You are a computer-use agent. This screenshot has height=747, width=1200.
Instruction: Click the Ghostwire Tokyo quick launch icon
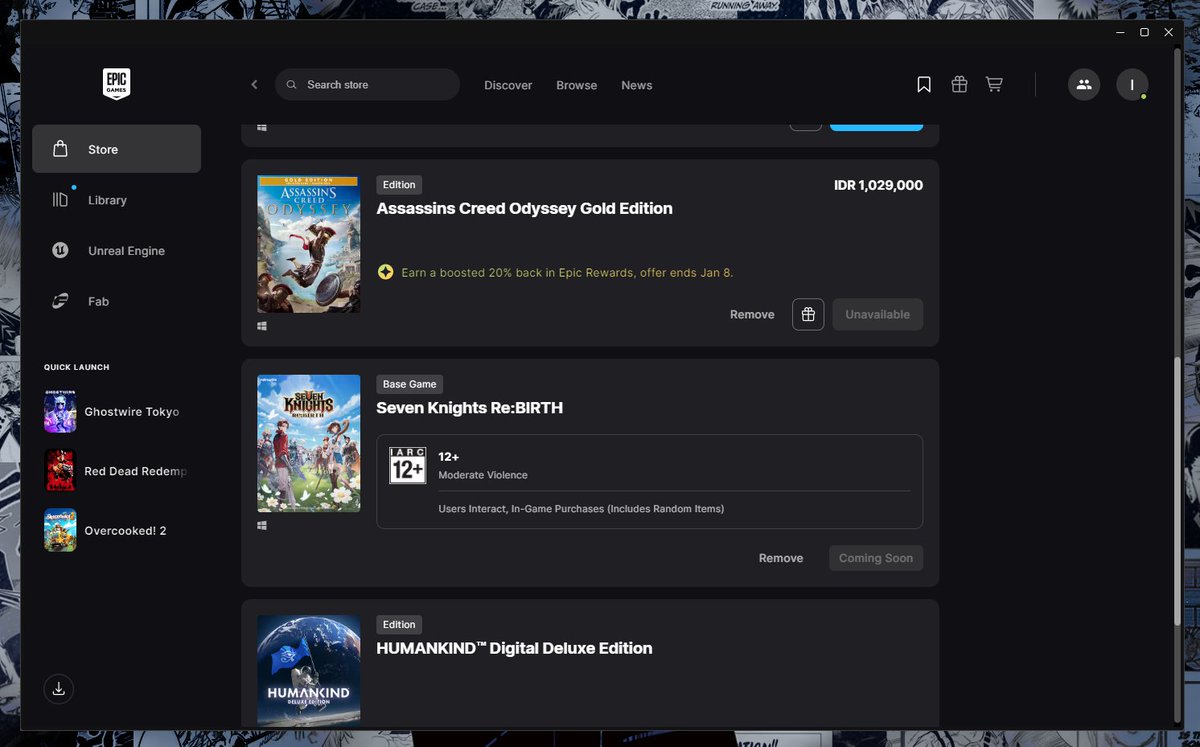[x=60, y=412]
